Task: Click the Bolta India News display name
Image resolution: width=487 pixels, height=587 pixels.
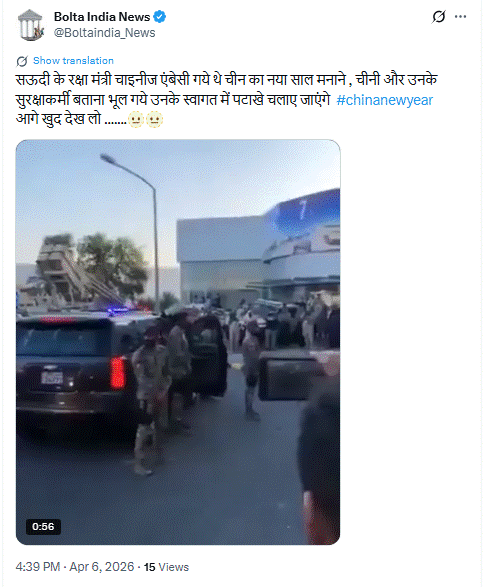Action: pos(102,17)
